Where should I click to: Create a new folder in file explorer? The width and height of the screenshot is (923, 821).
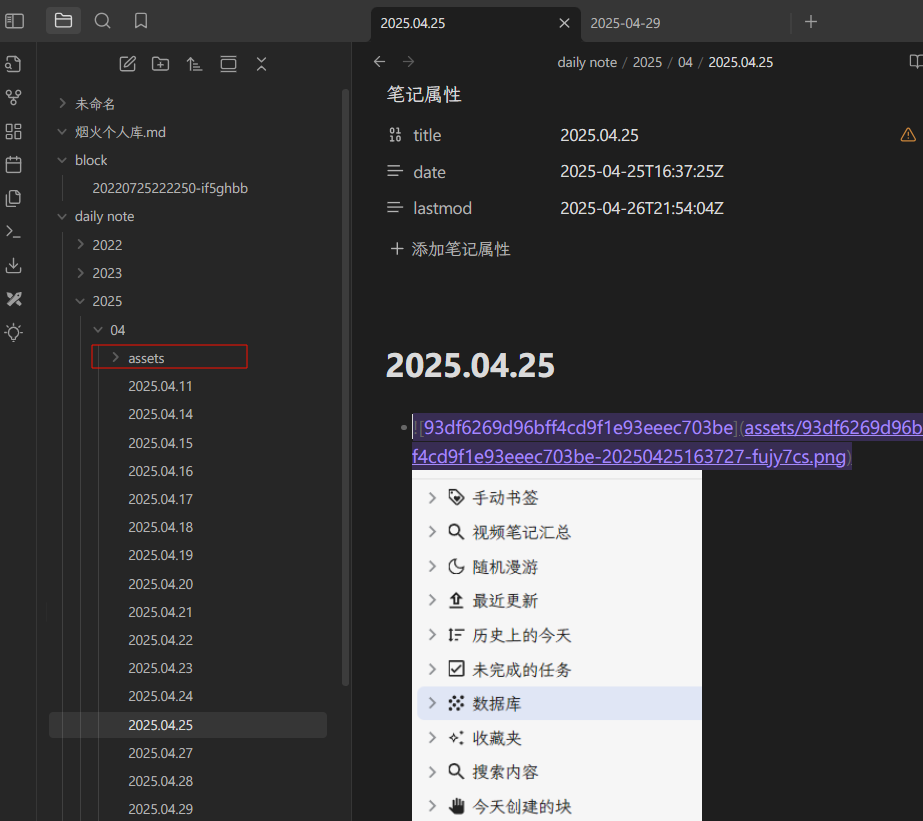160,64
